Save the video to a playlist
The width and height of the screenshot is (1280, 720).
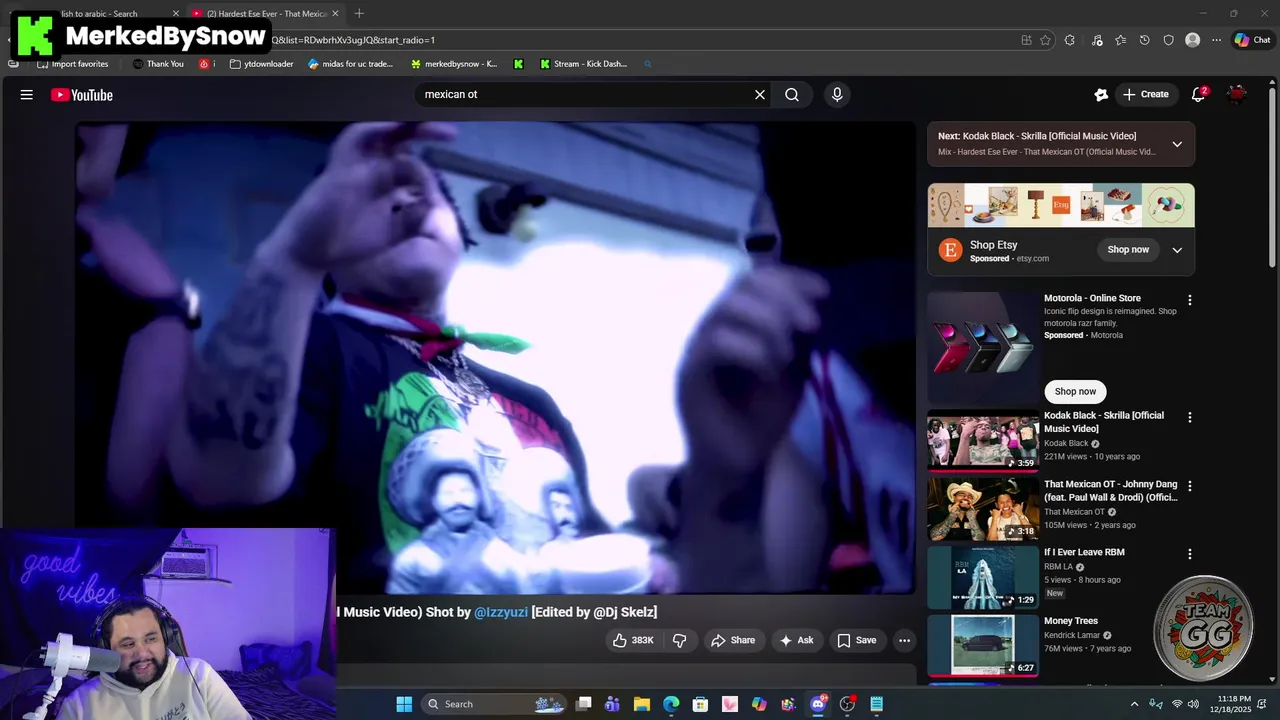click(x=857, y=640)
